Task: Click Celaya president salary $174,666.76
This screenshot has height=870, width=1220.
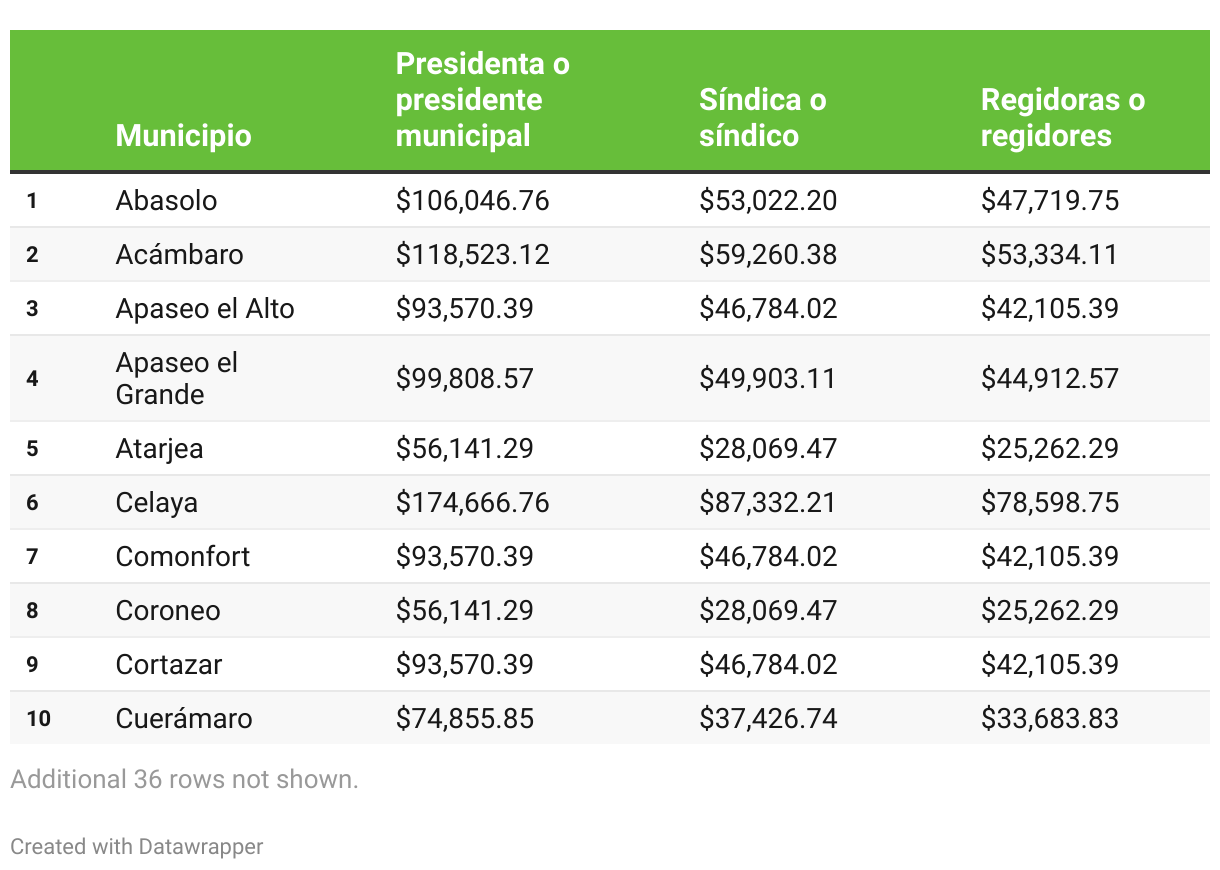Action: coord(472,502)
